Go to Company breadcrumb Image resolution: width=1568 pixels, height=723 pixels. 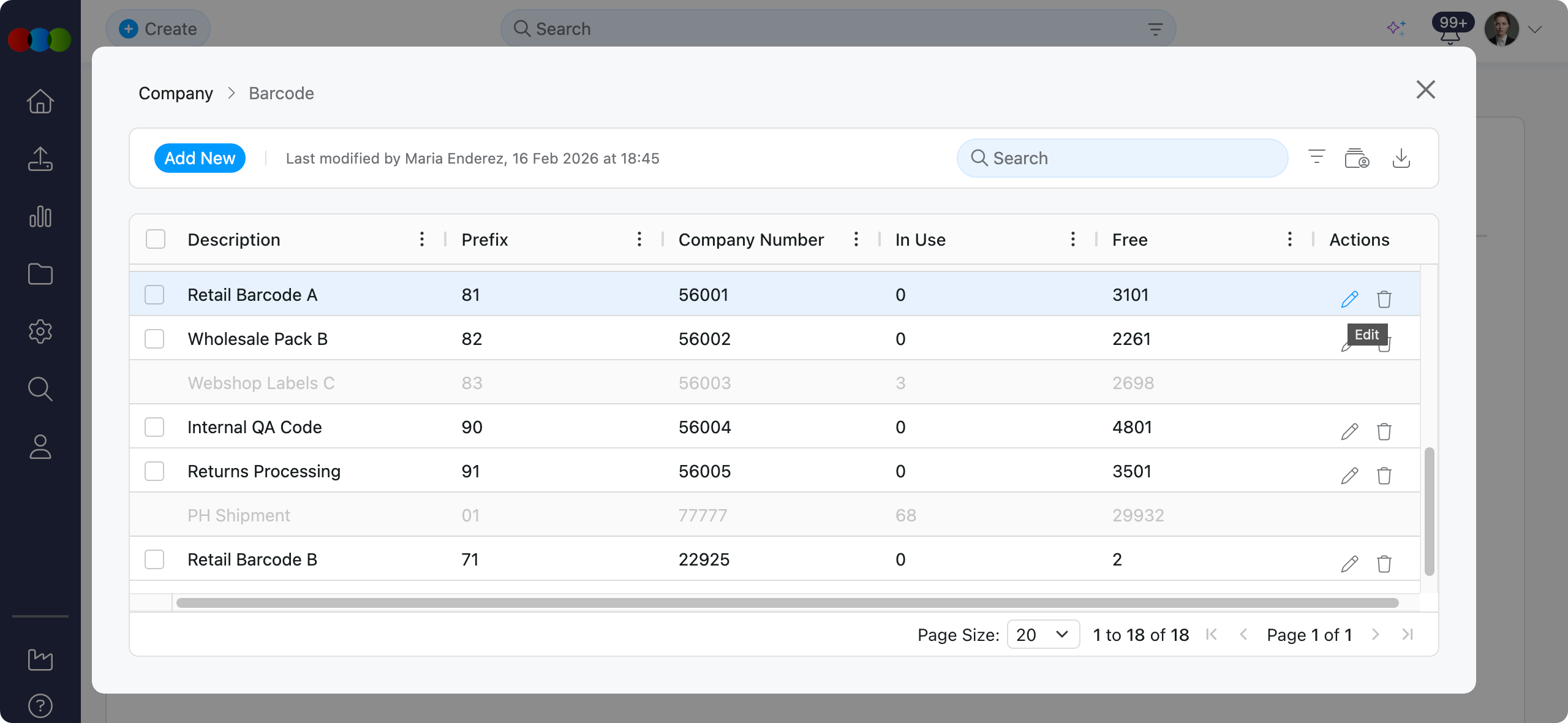[x=176, y=93]
